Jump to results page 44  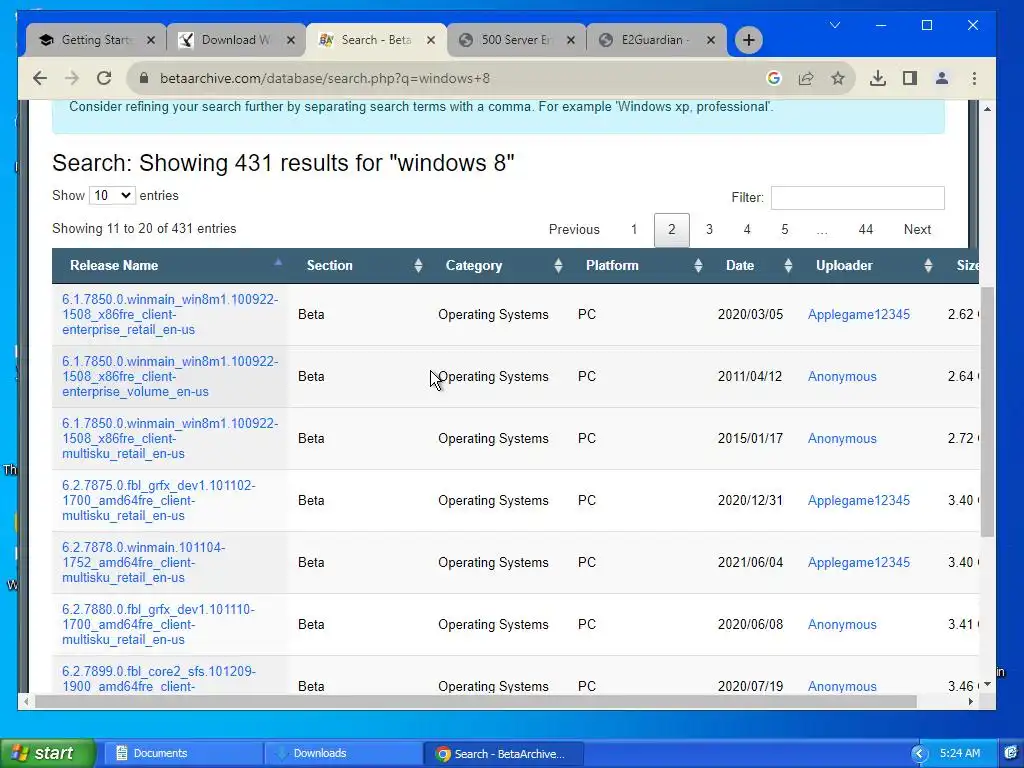tap(865, 230)
